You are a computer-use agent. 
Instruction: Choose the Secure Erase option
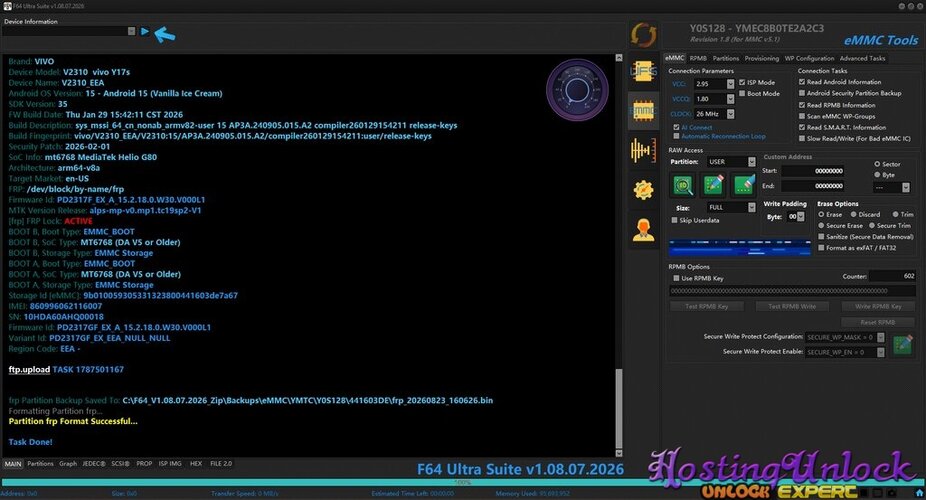(821, 226)
